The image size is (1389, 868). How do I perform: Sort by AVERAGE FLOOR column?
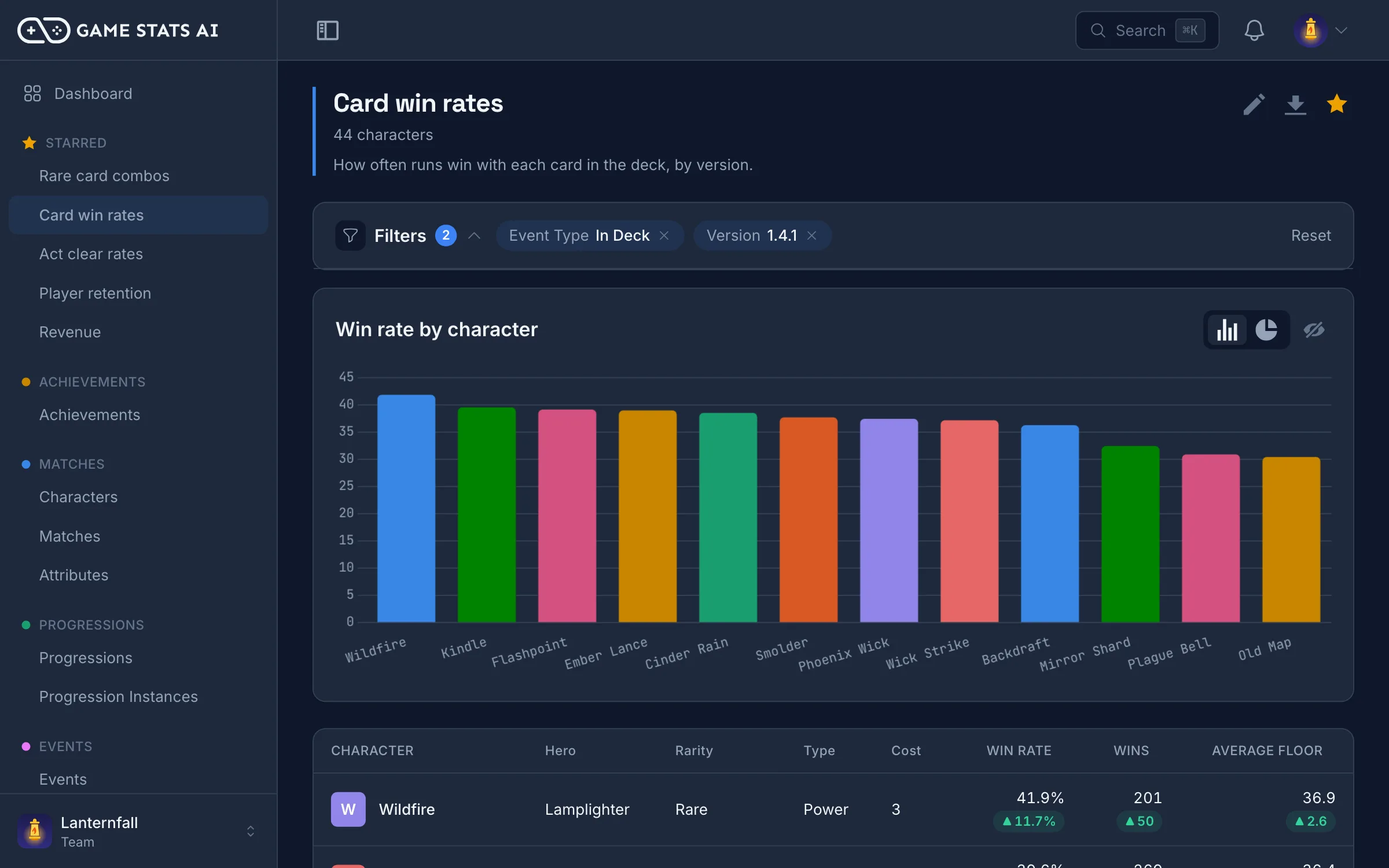pyautogui.click(x=1267, y=751)
